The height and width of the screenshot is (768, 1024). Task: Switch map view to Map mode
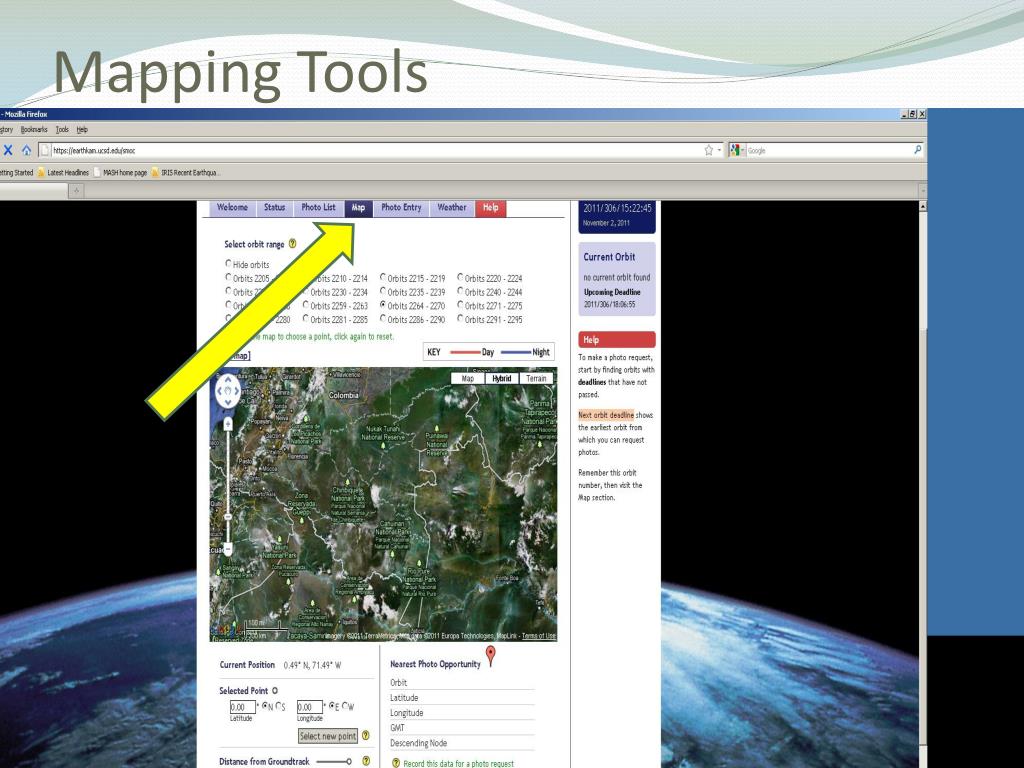468,378
